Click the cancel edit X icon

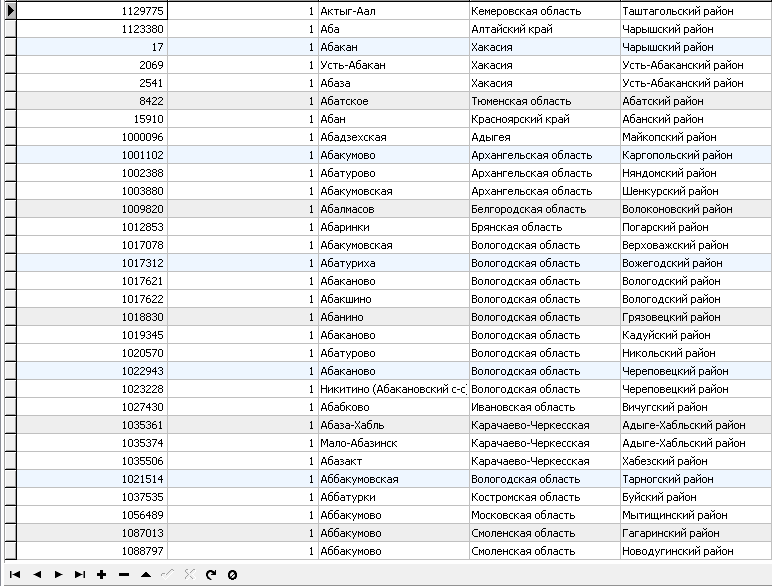[x=189, y=575]
